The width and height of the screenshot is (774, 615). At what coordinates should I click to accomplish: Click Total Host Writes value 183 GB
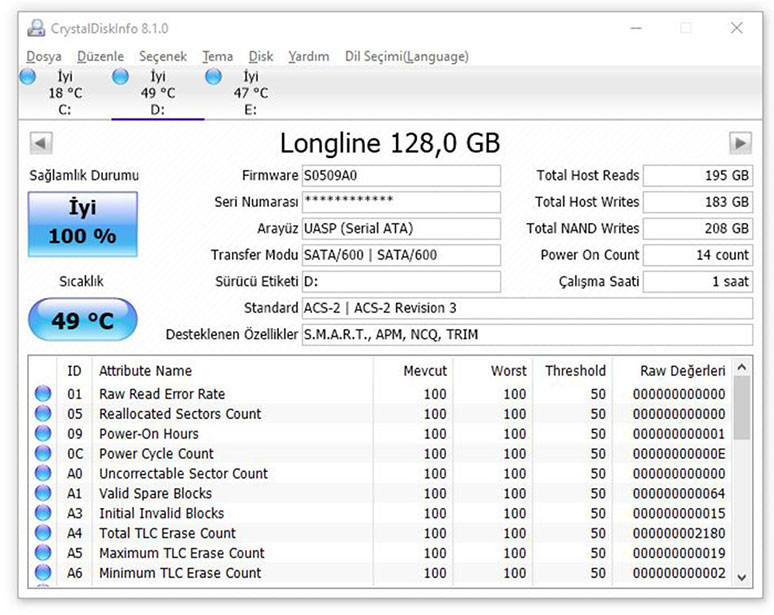coord(698,202)
